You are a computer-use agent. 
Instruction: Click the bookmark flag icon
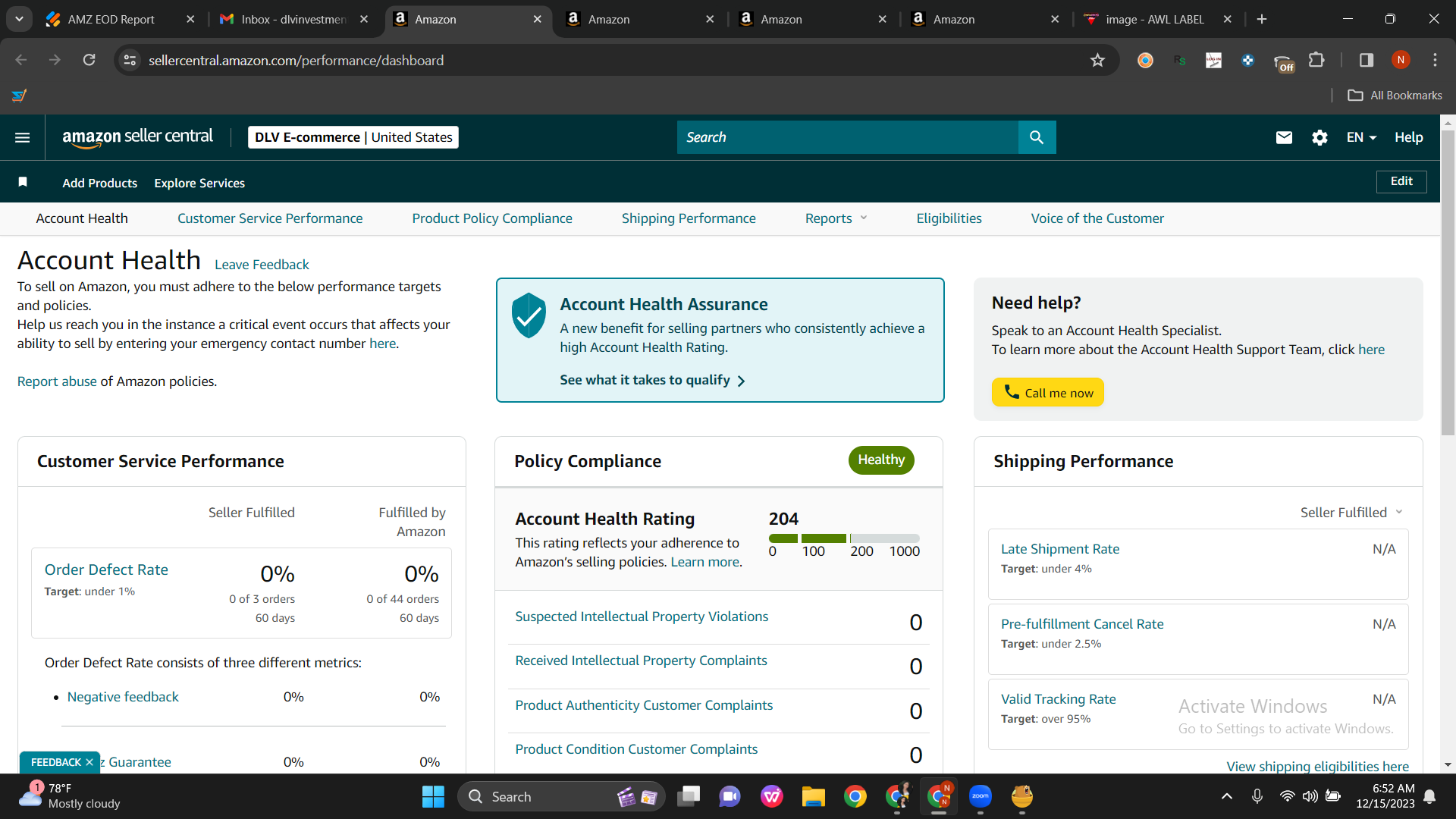pos(23,182)
